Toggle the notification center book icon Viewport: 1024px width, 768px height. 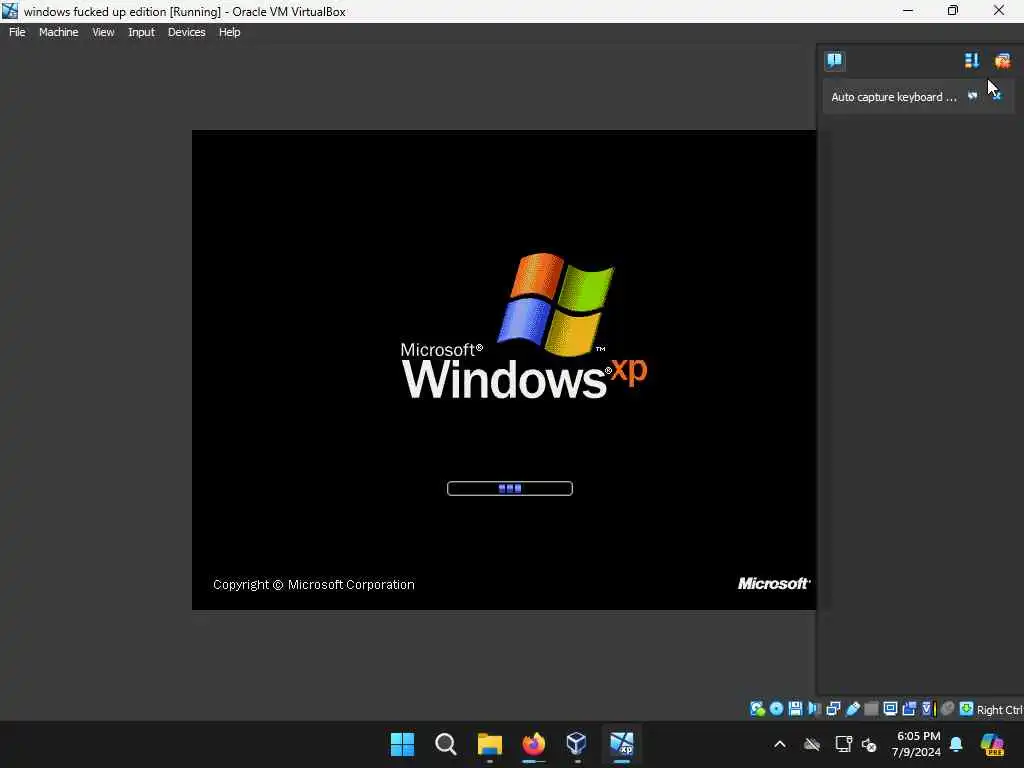point(834,61)
